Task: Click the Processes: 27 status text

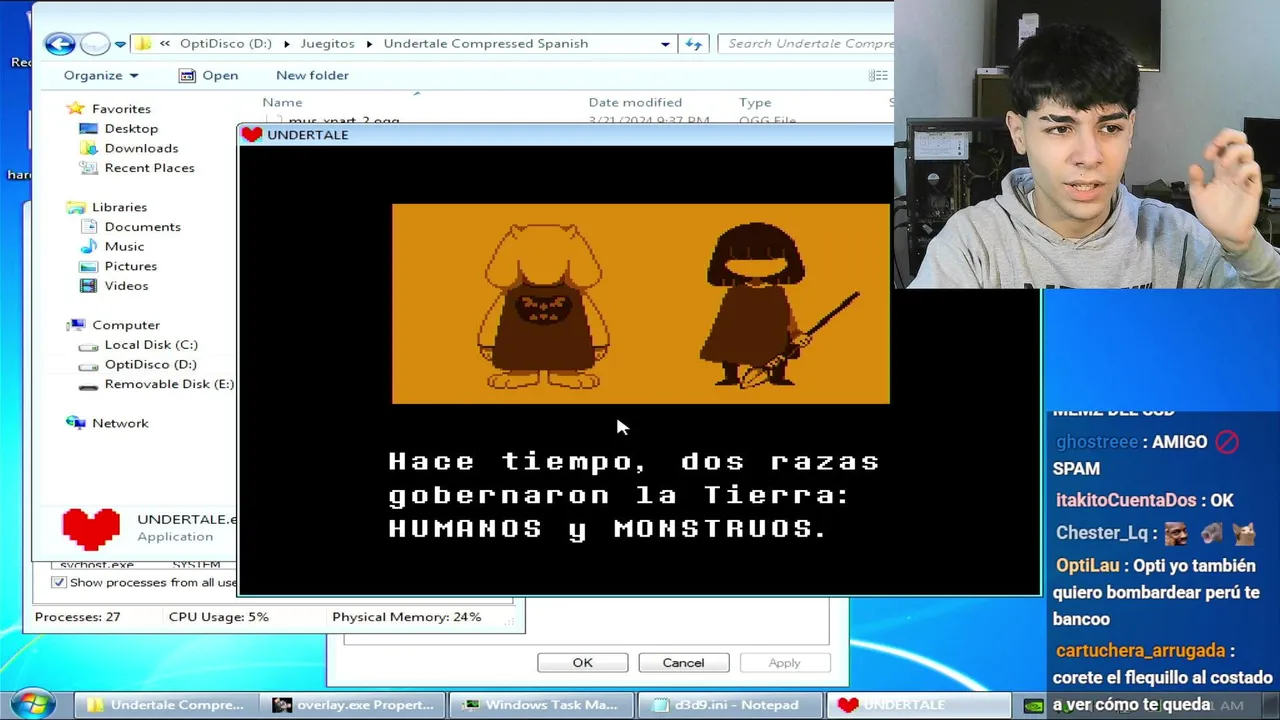Action: coord(77,617)
